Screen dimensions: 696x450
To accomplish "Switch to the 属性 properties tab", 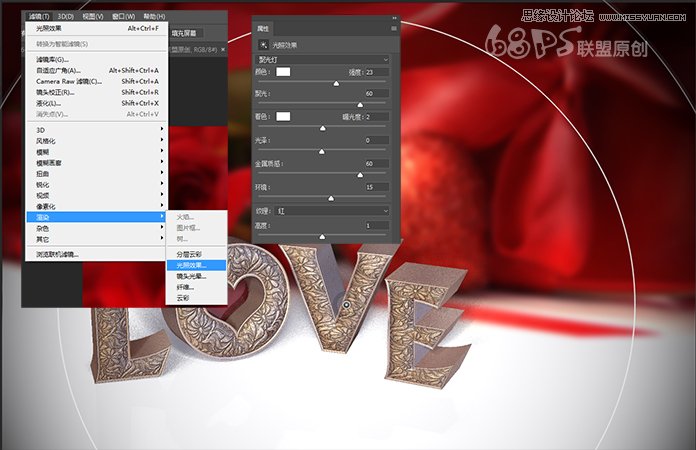I will 263,28.
